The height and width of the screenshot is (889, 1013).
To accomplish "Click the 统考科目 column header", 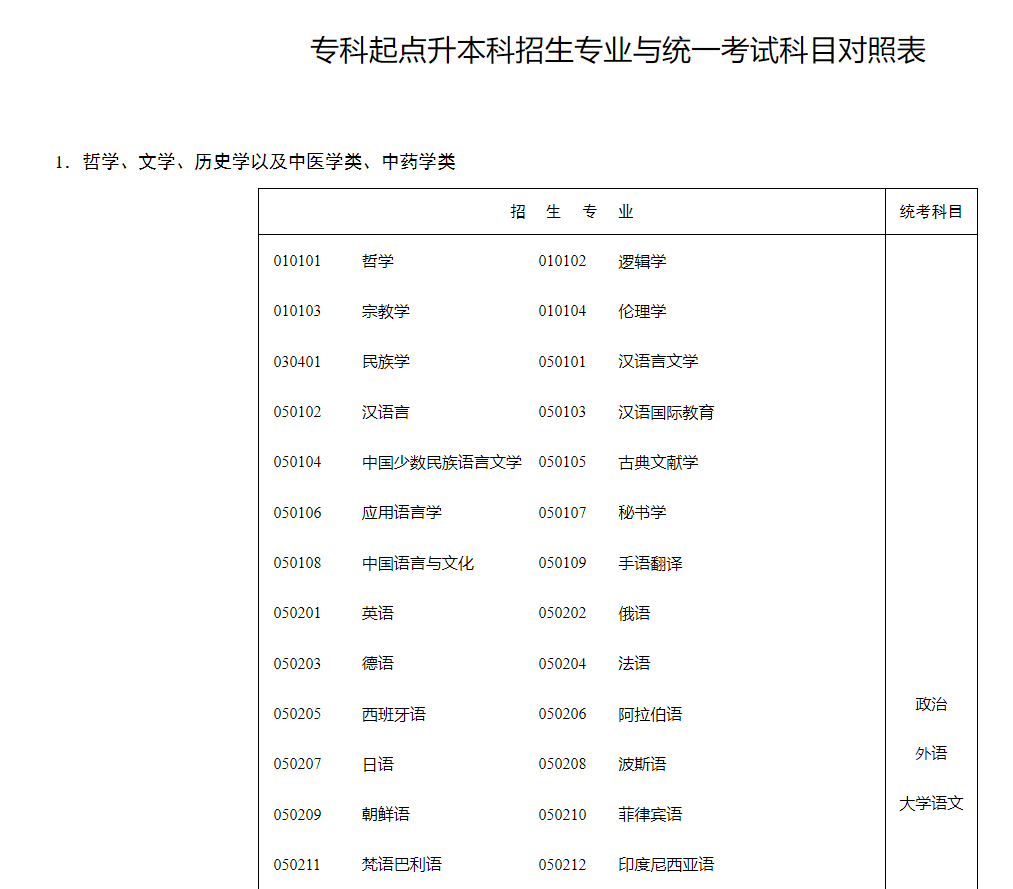I will [930, 211].
